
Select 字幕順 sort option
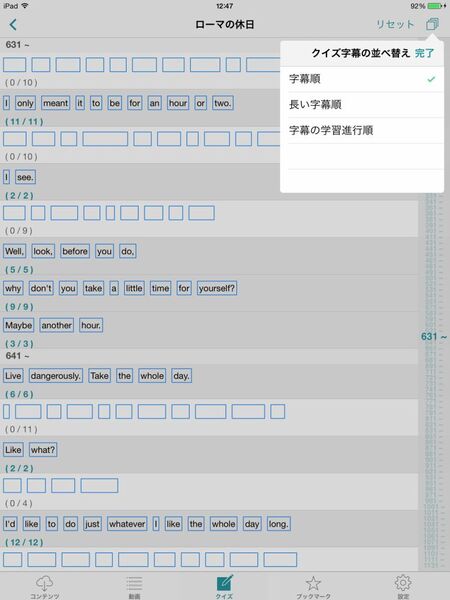(x=362, y=79)
